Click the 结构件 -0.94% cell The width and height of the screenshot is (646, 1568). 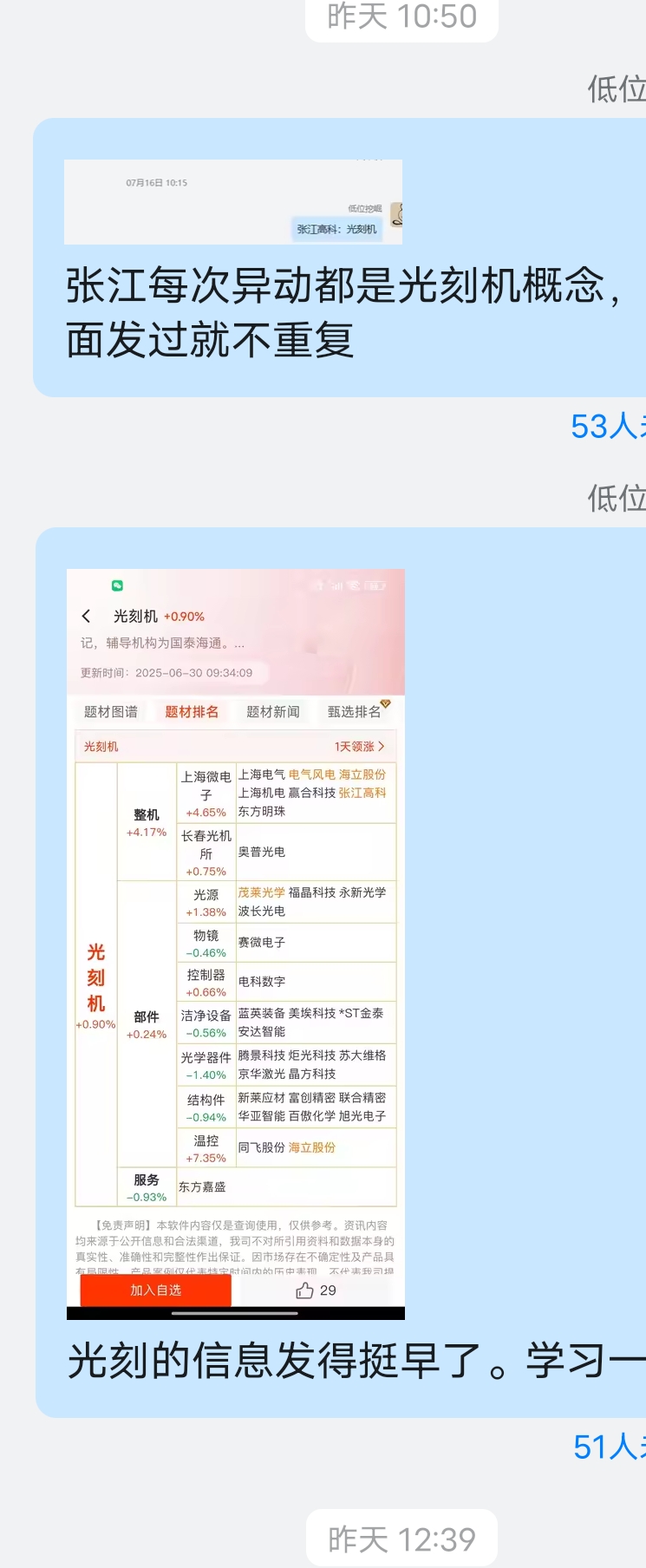[206, 1107]
